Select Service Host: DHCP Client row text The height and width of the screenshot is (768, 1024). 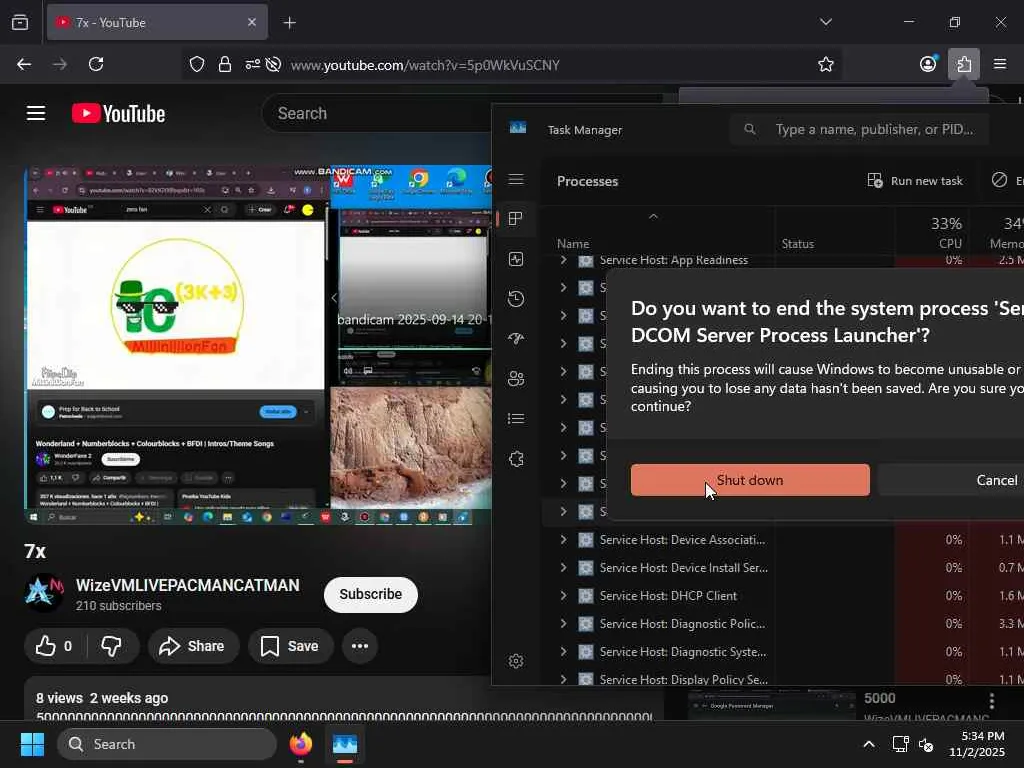tap(668, 596)
